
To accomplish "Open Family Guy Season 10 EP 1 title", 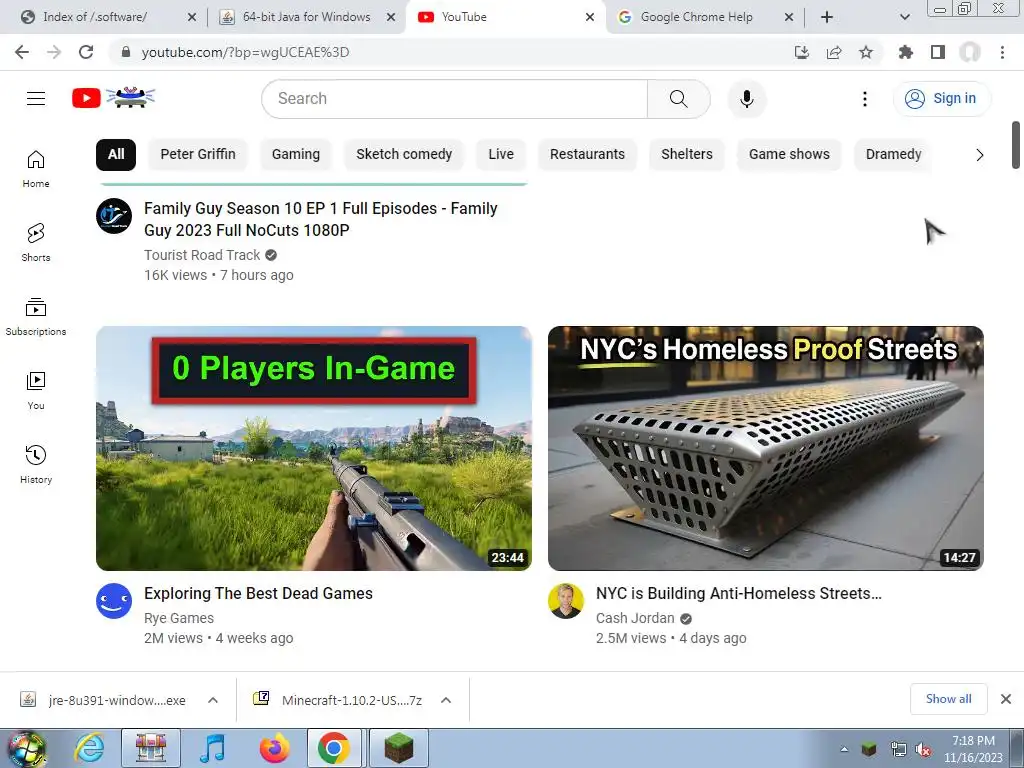I will coord(321,219).
